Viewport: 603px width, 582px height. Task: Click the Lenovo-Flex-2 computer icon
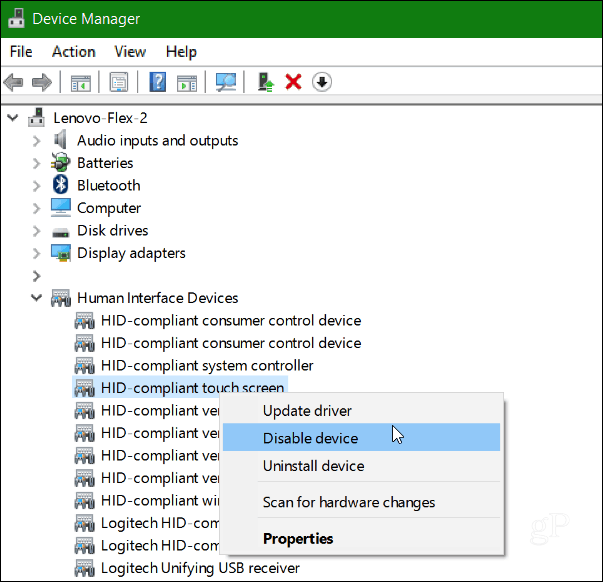37,117
